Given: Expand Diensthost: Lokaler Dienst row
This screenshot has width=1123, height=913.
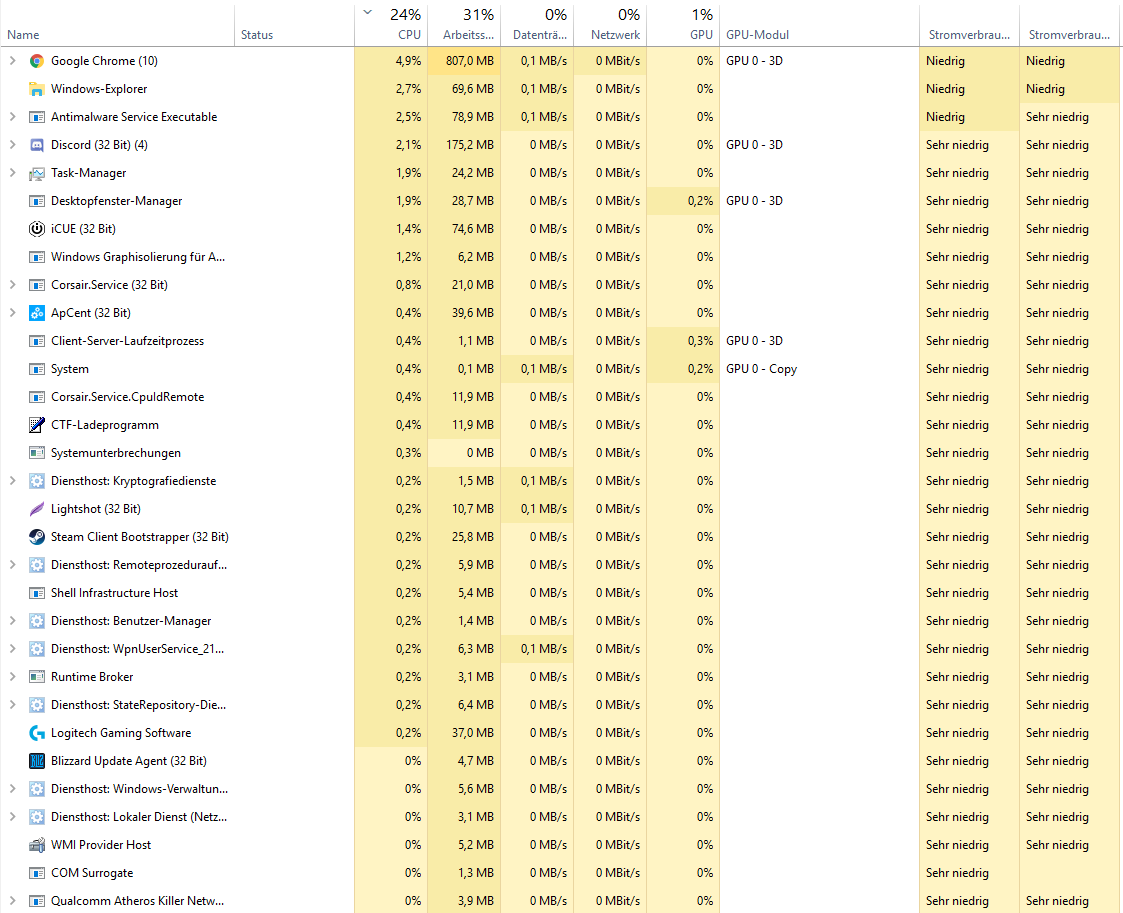Looking at the screenshot, I should click(12, 817).
